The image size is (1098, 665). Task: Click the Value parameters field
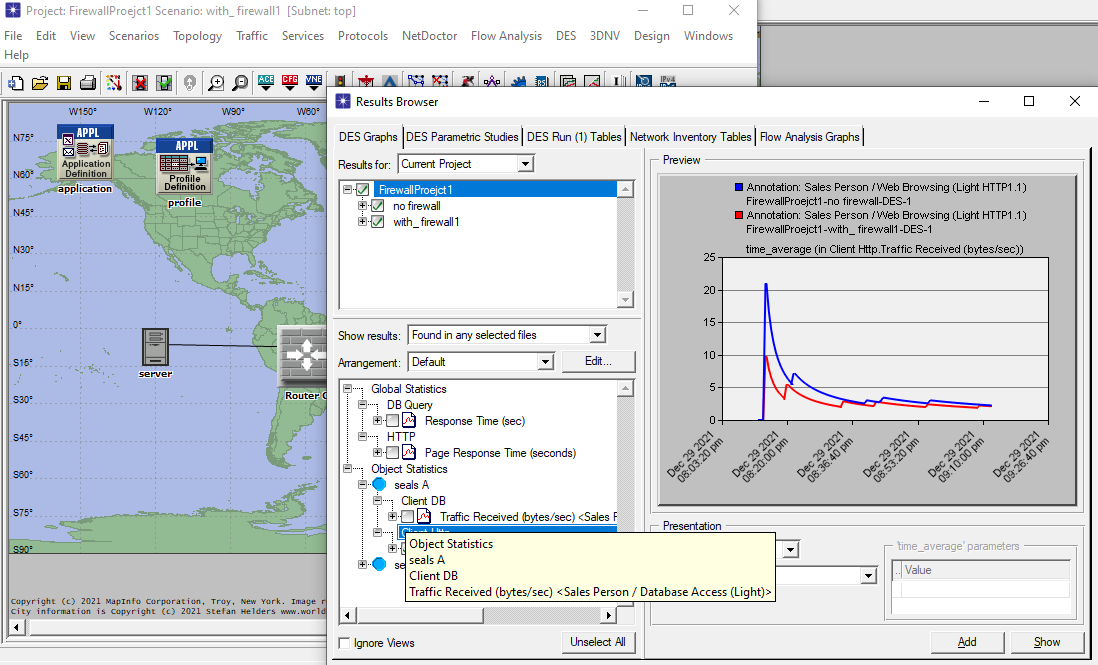985,589
